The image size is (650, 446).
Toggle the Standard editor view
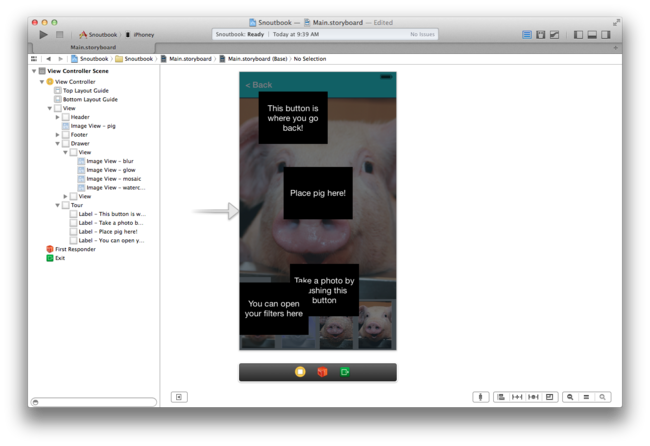527,35
